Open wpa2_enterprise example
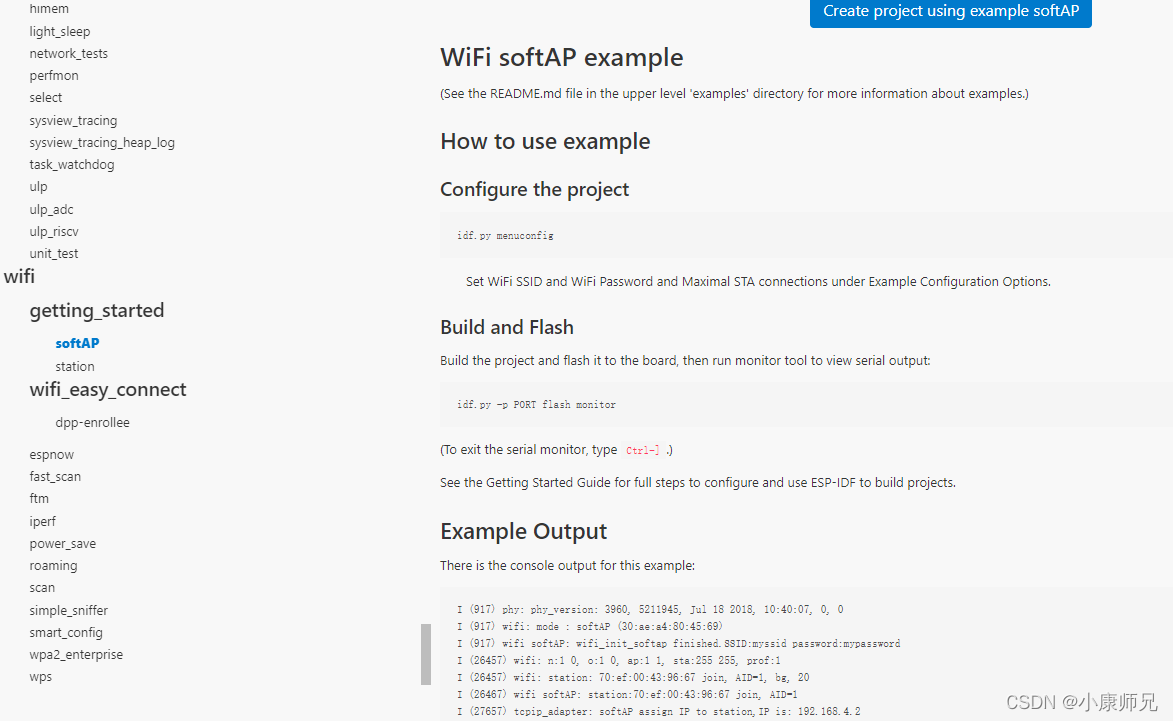Viewport: 1173px width, 721px height. coord(76,654)
